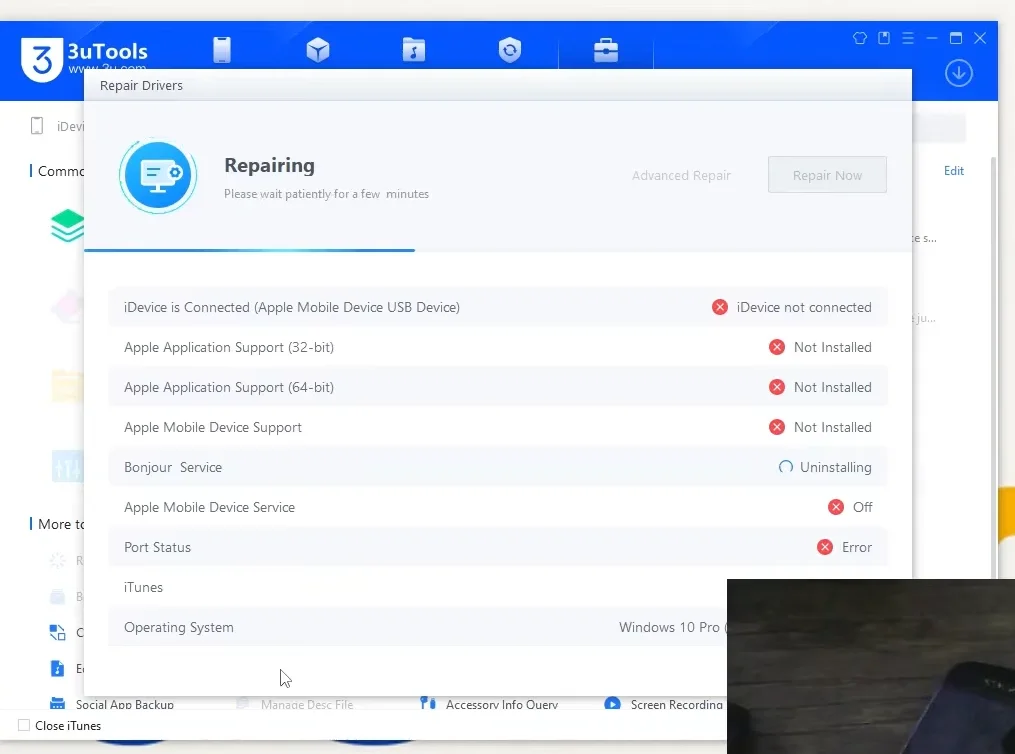The image size is (1015, 754).
Task: Select the Bonjour Service row
Action: [x=498, y=467]
